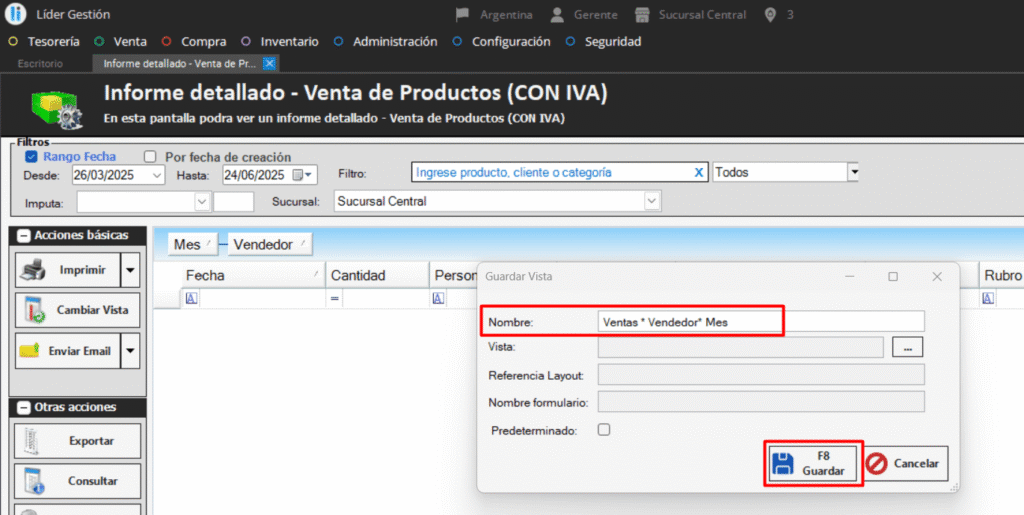Open the Inventario menu

(x=289, y=42)
